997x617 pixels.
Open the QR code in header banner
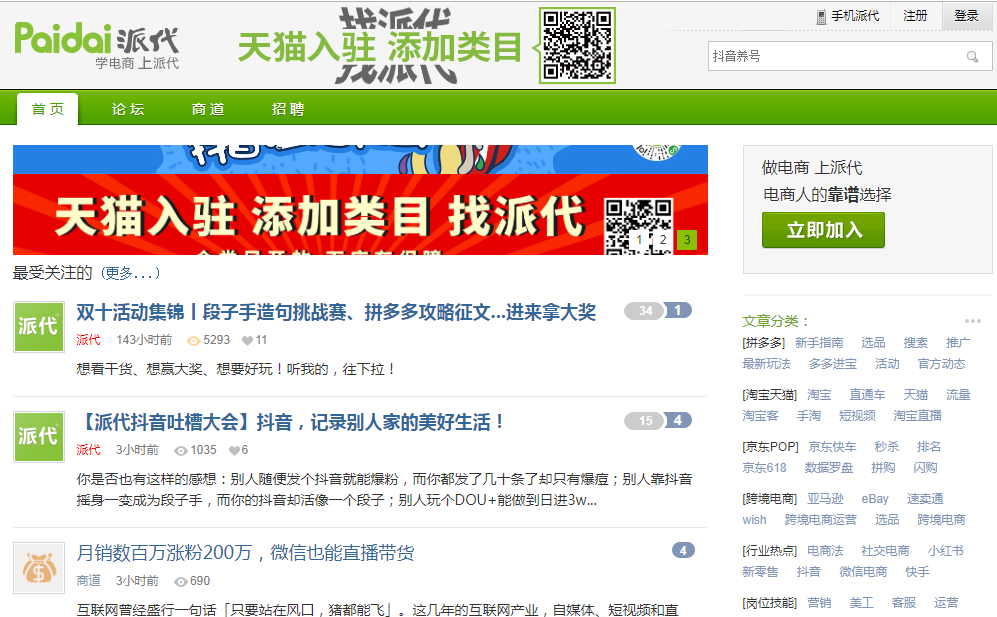click(577, 45)
